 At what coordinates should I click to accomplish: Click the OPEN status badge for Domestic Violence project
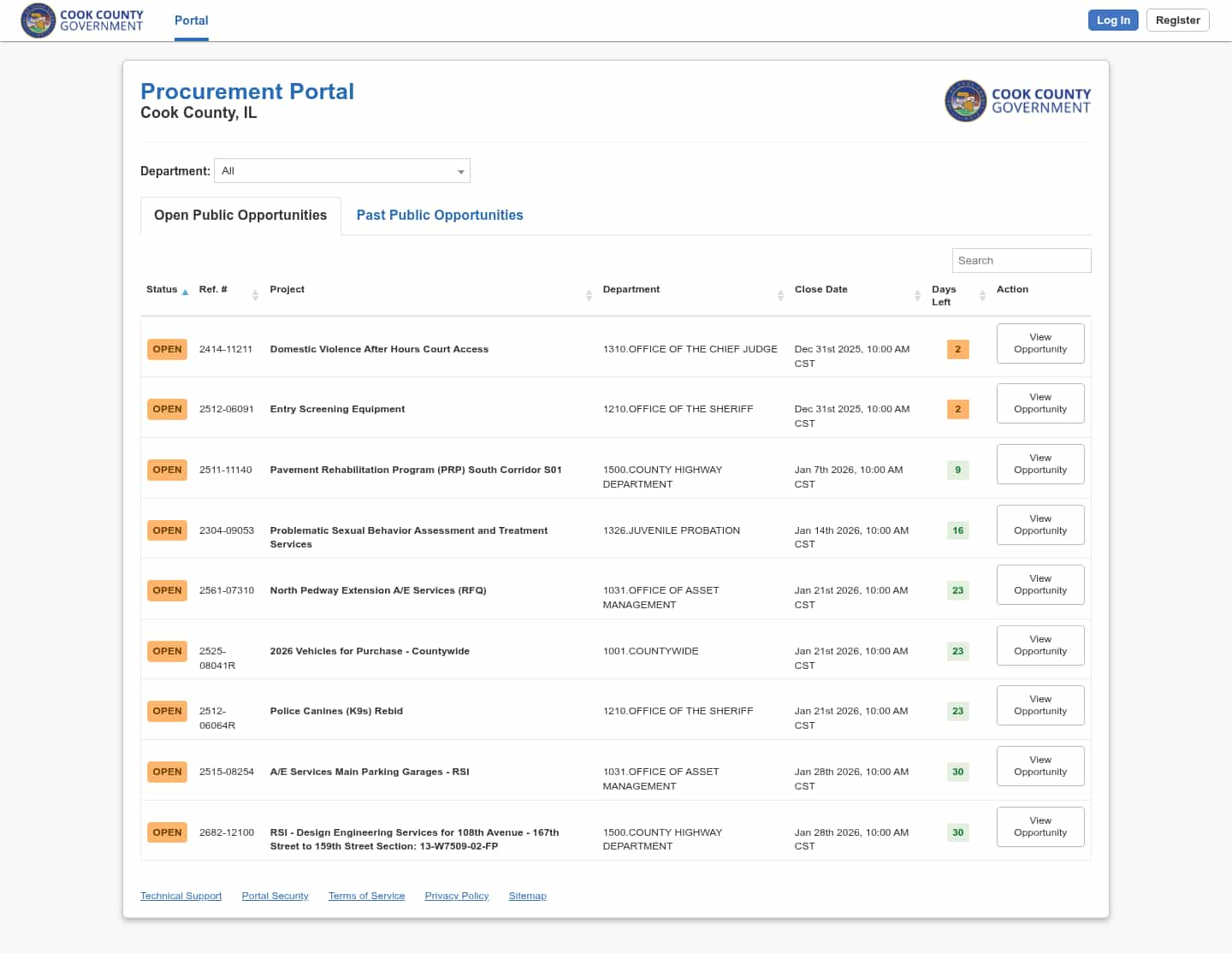[167, 349]
